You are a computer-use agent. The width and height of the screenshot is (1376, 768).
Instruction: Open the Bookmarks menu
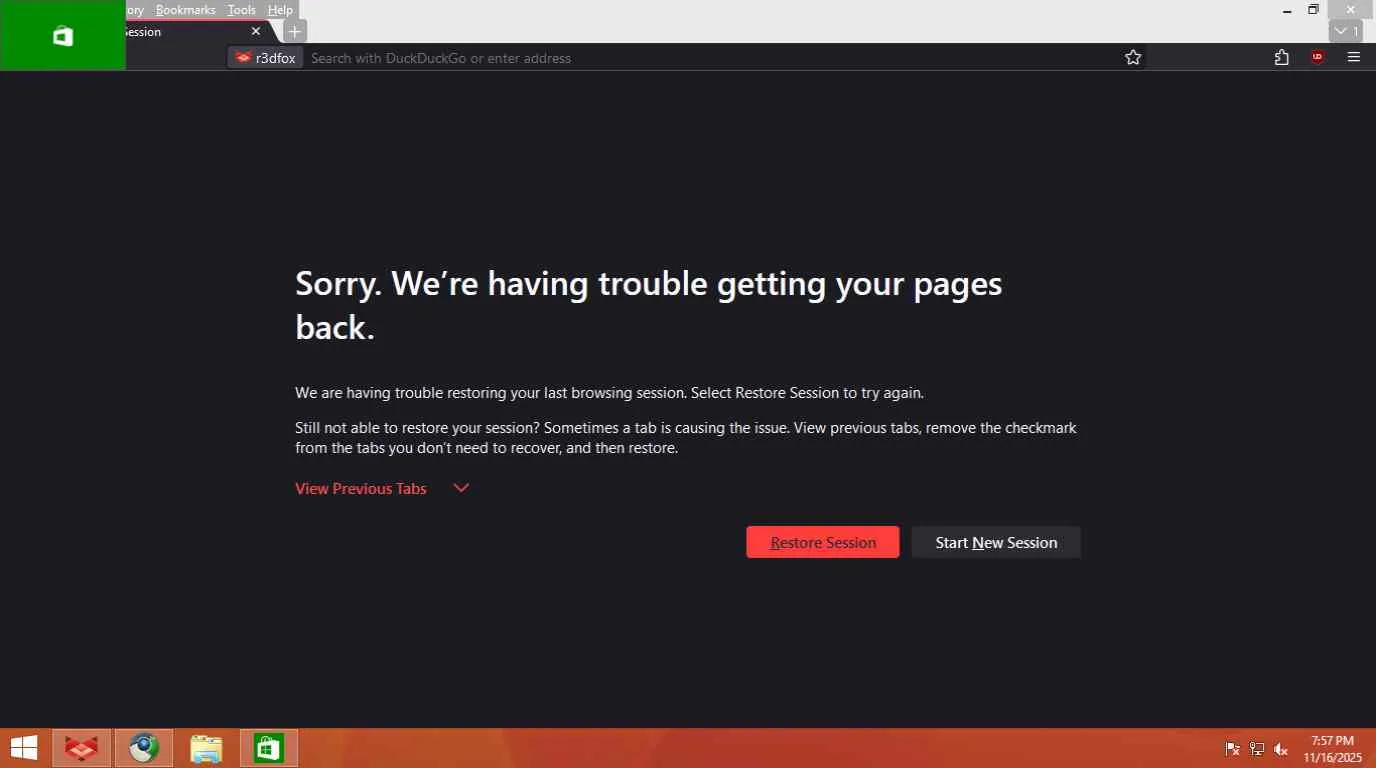[x=185, y=10]
